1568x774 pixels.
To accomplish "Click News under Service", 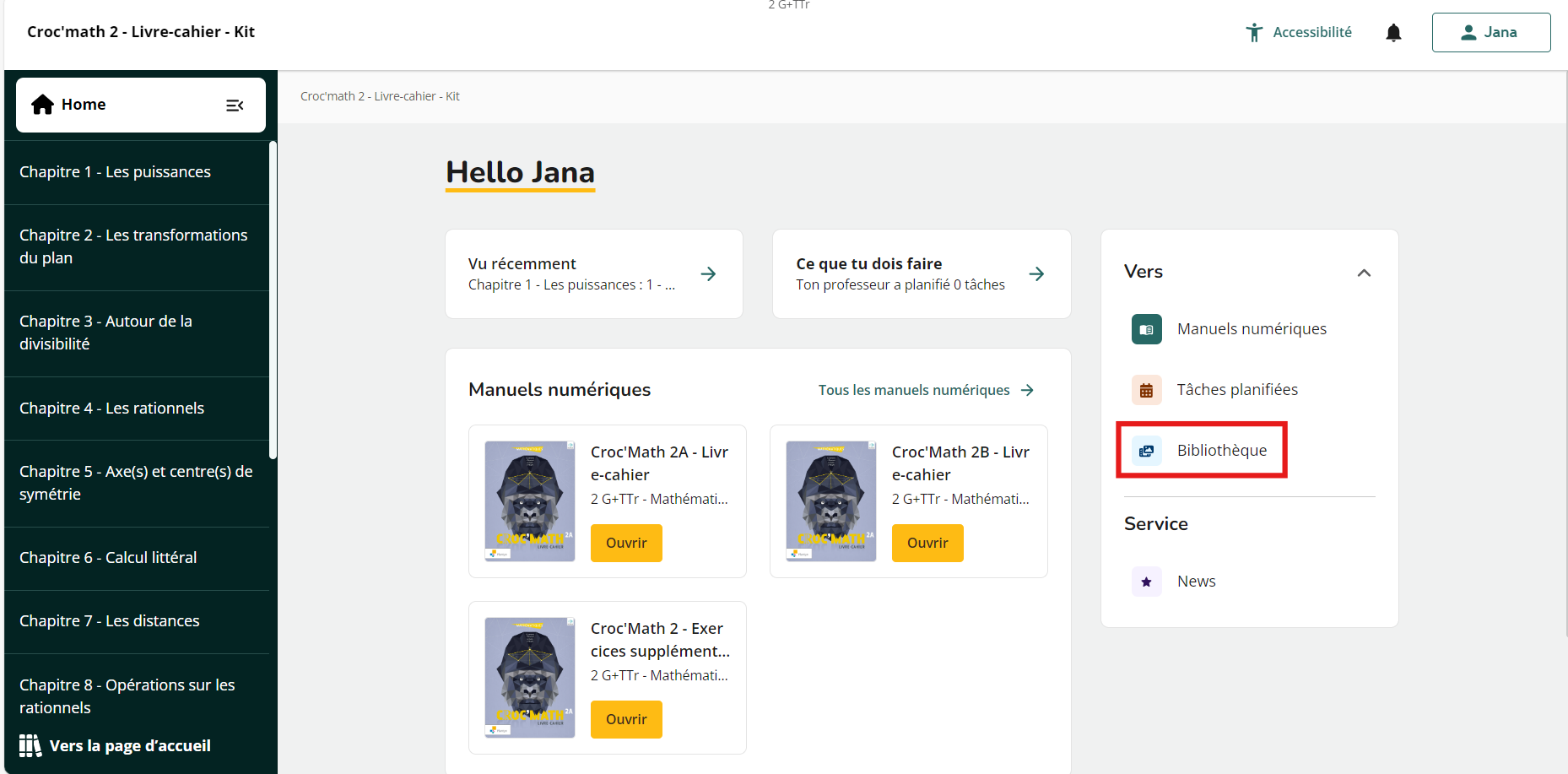I will pos(1197,582).
